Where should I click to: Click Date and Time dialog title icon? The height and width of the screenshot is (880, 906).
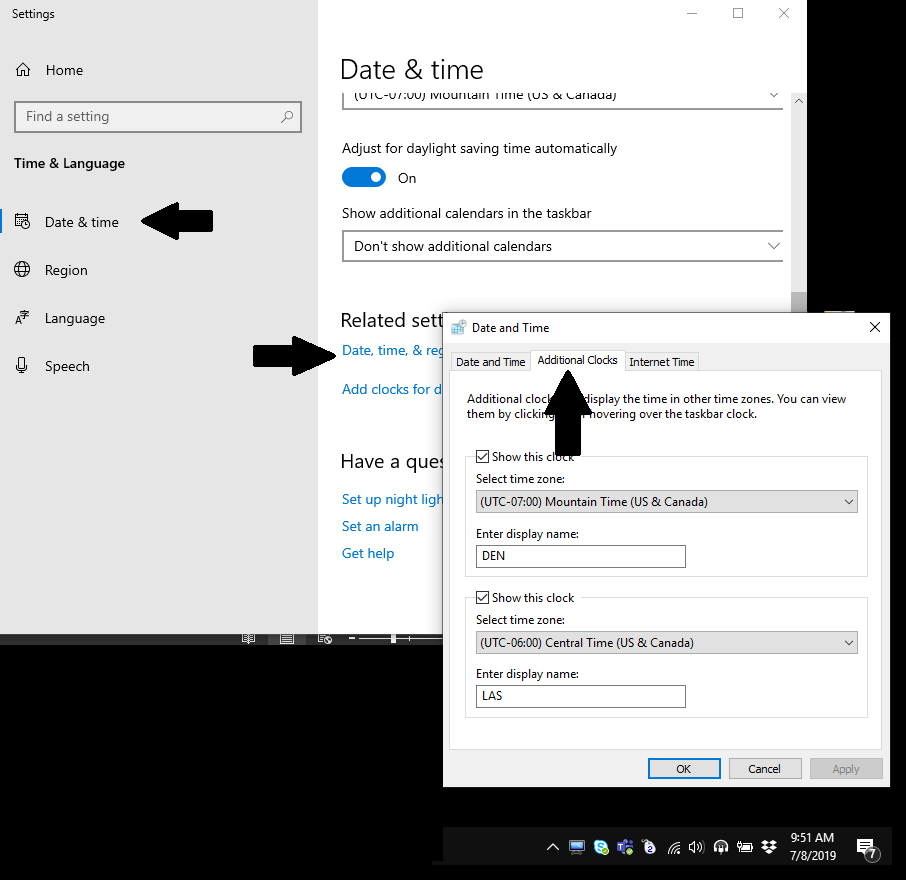coord(458,328)
